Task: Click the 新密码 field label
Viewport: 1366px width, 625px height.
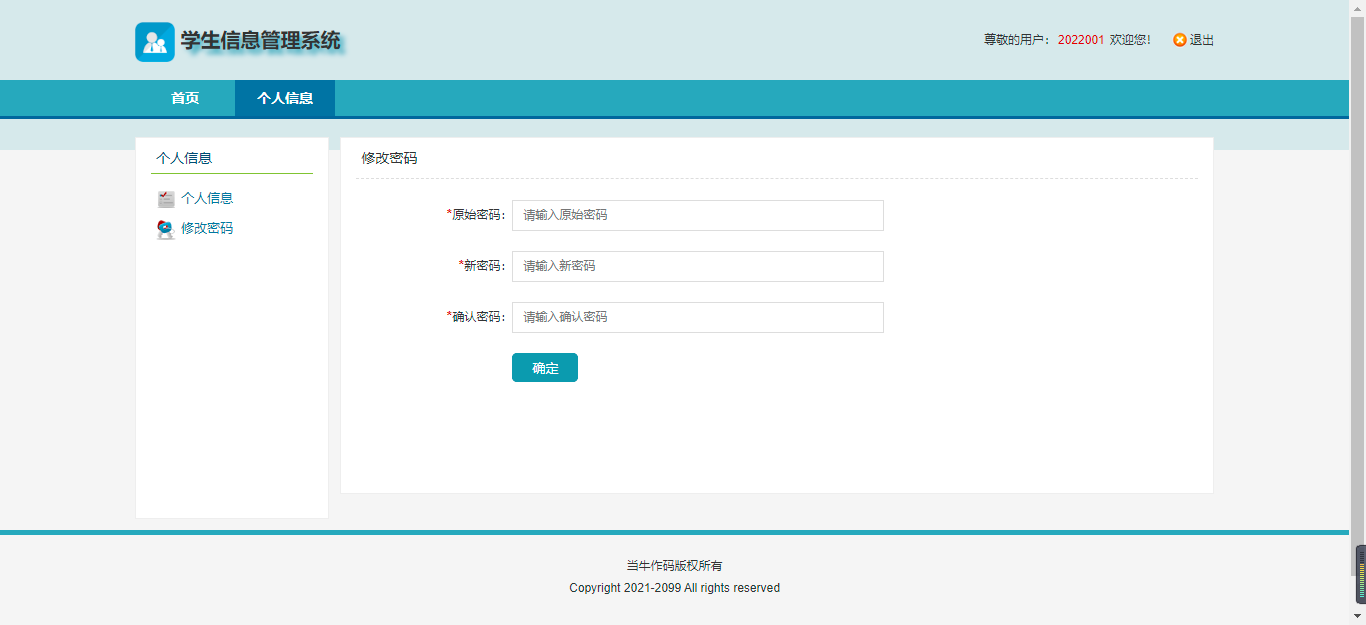Action: [x=483, y=266]
